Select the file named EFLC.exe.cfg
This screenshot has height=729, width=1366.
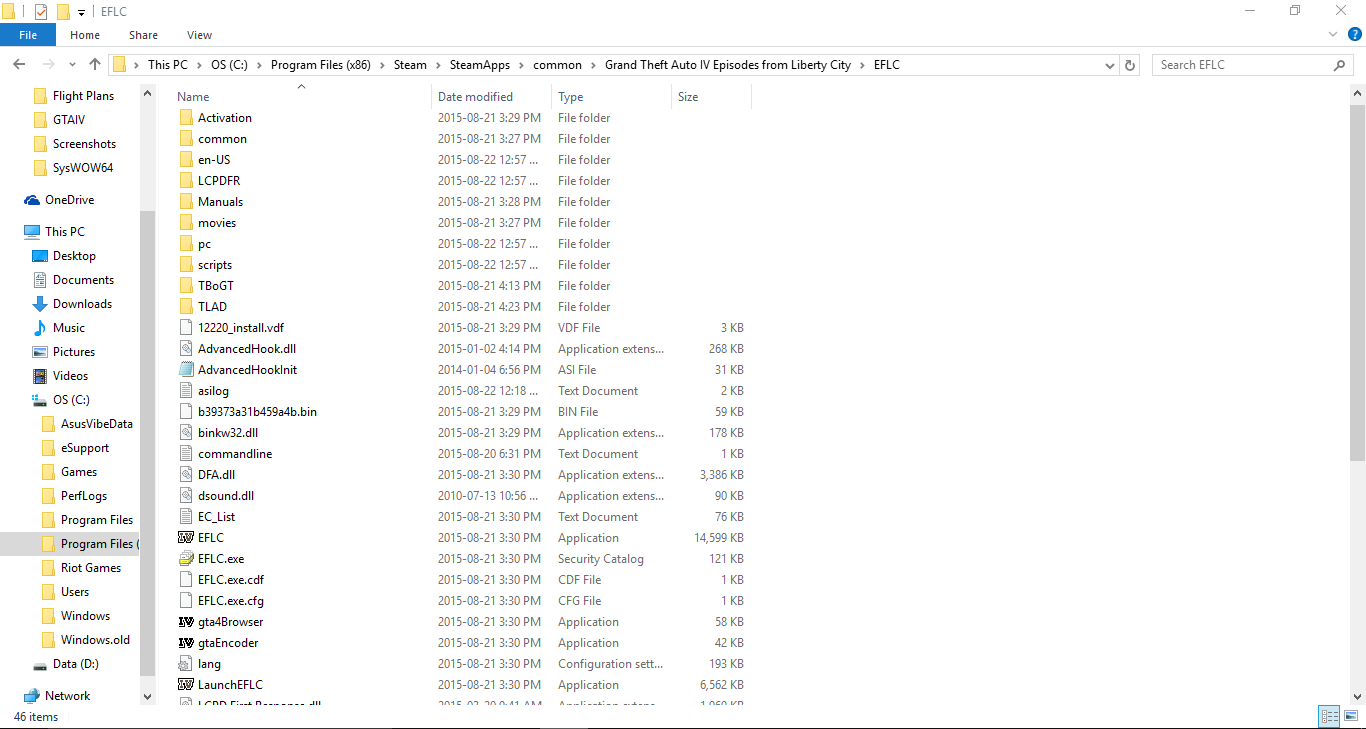point(231,601)
